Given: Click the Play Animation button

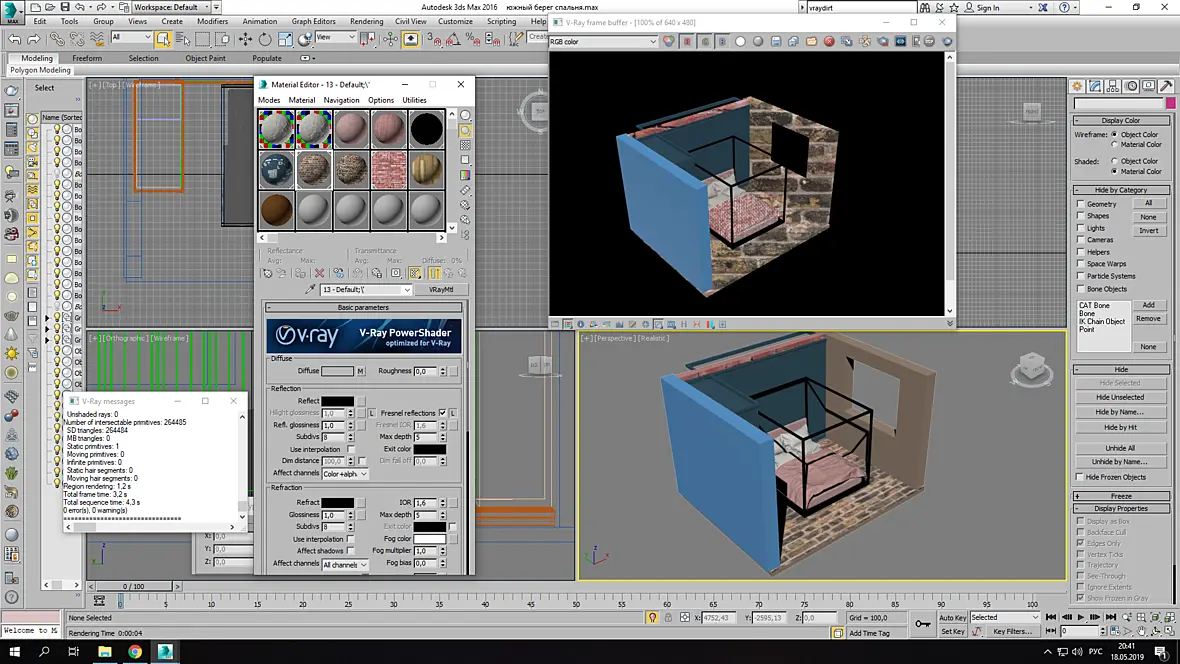Looking at the screenshot, I should pyautogui.click(x=1081, y=617).
